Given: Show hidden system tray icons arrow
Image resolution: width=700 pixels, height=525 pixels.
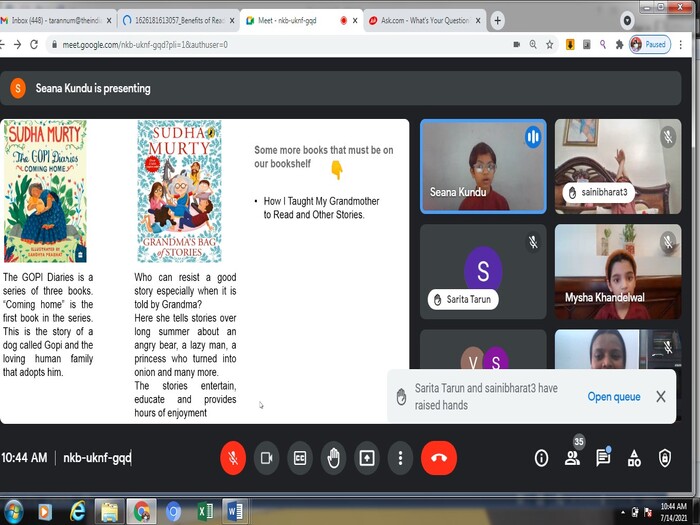Looking at the screenshot, I should (x=623, y=513).
